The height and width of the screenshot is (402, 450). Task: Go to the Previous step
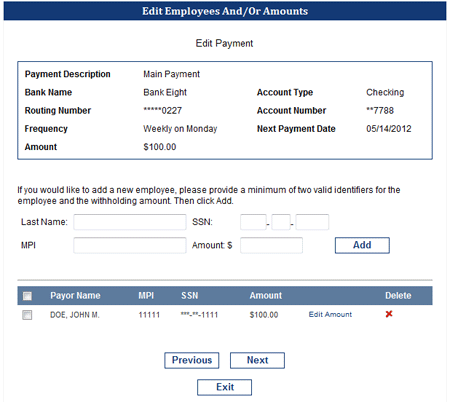pos(192,360)
